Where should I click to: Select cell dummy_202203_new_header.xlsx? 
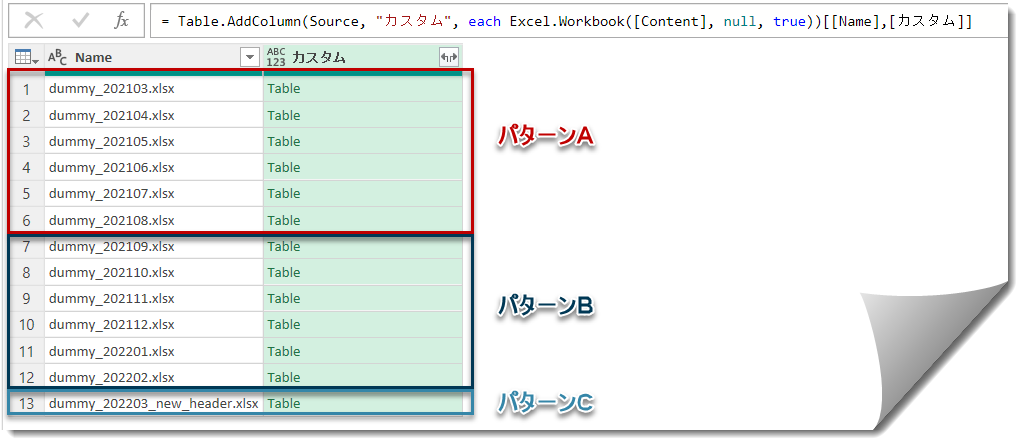(153, 404)
